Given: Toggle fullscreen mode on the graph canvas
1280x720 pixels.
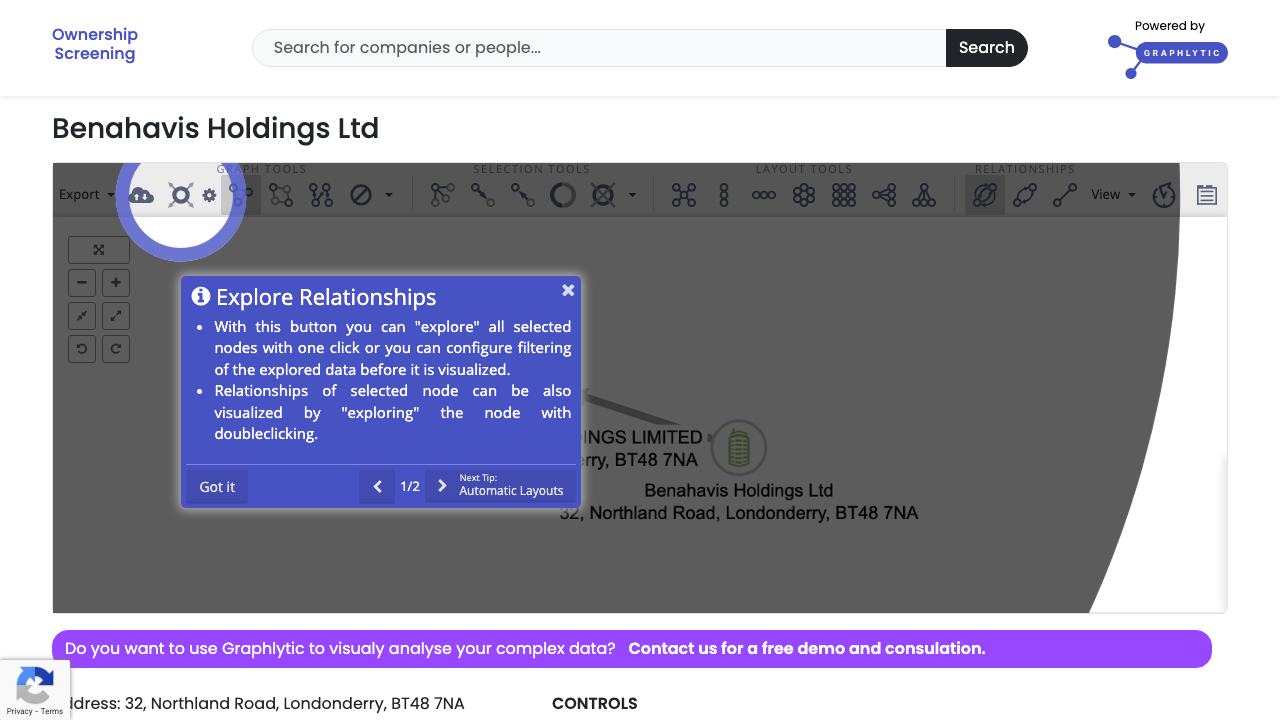Looking at the screenshot, I should 98,249.
